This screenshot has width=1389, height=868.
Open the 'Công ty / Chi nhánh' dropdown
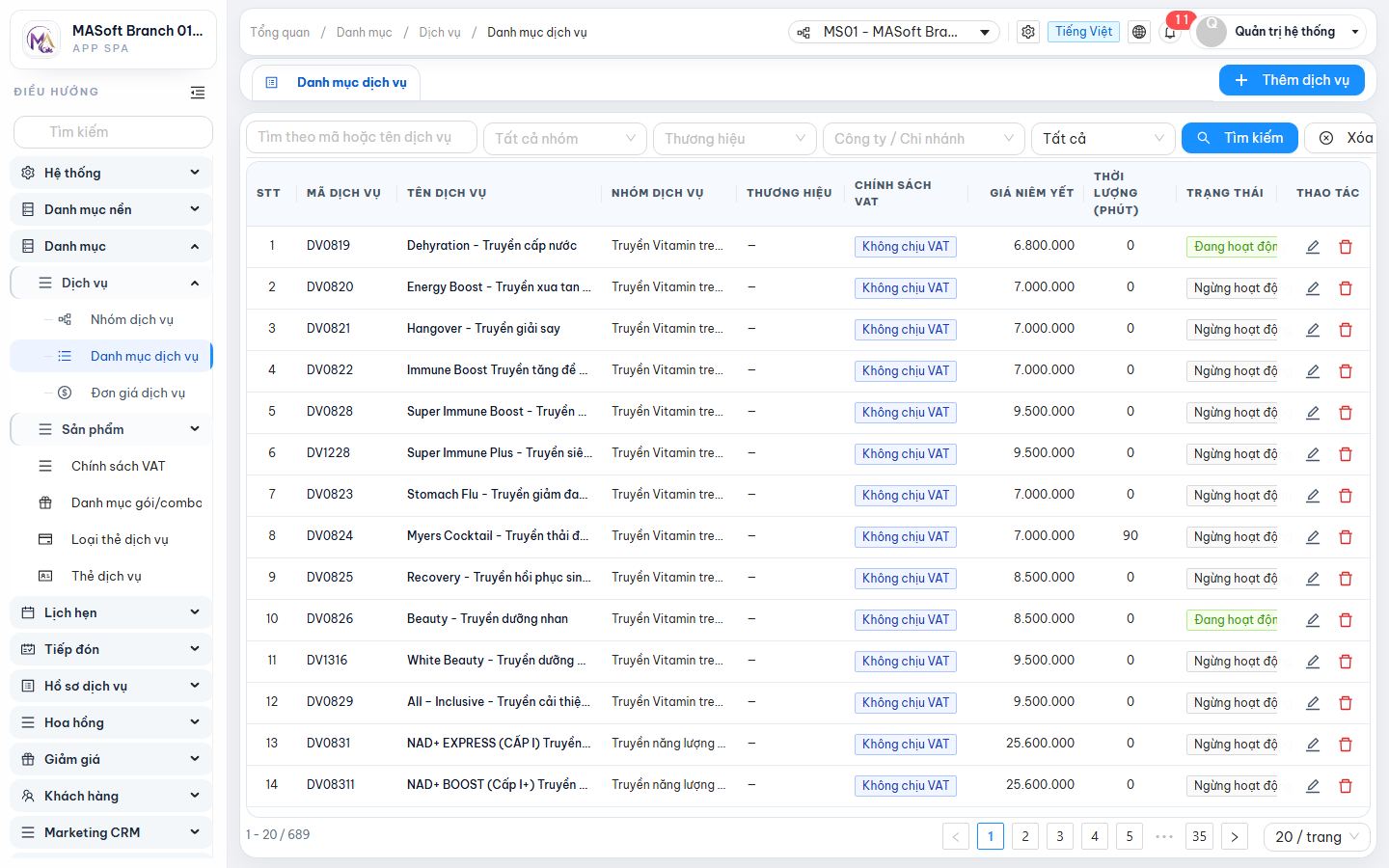(924, 138)
